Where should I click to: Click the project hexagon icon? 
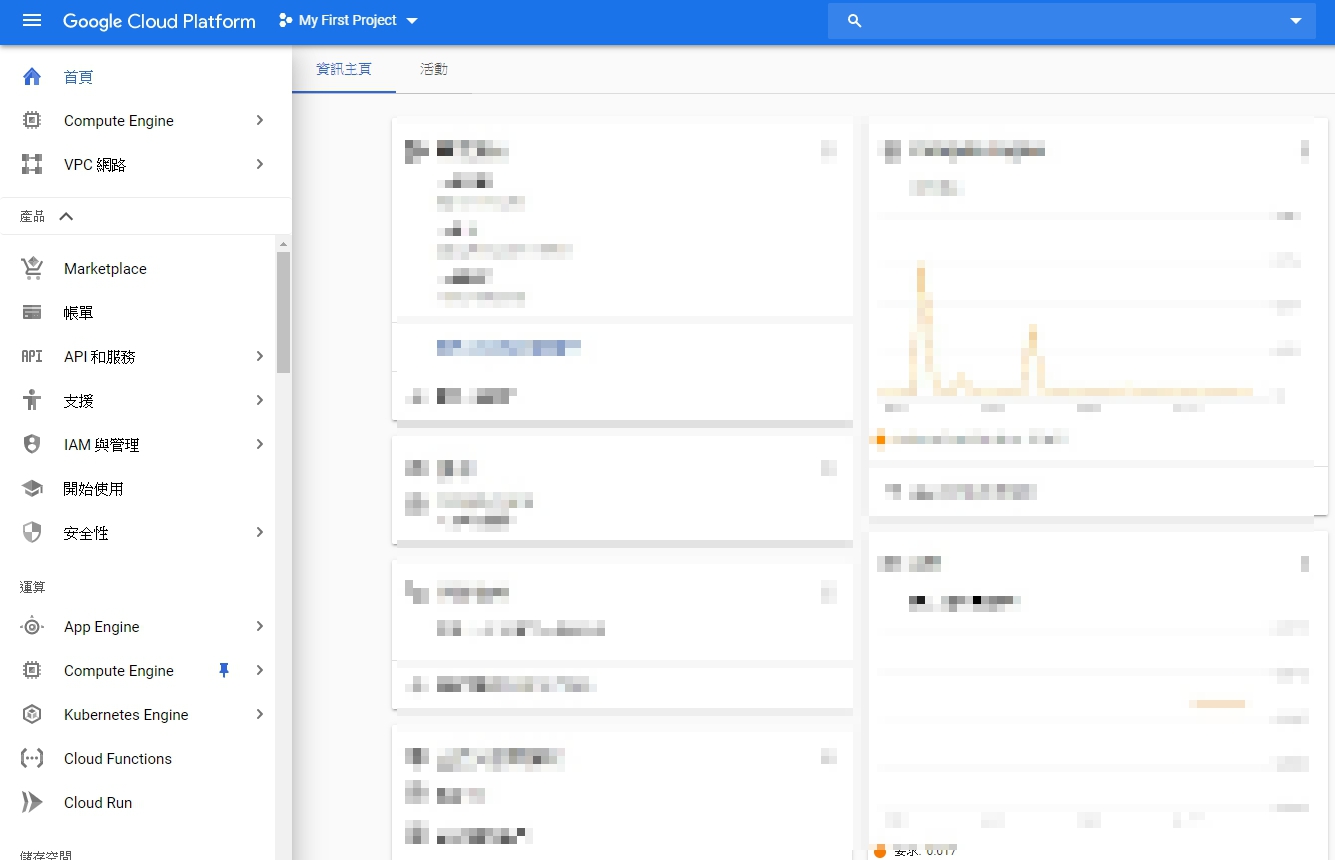286,20
